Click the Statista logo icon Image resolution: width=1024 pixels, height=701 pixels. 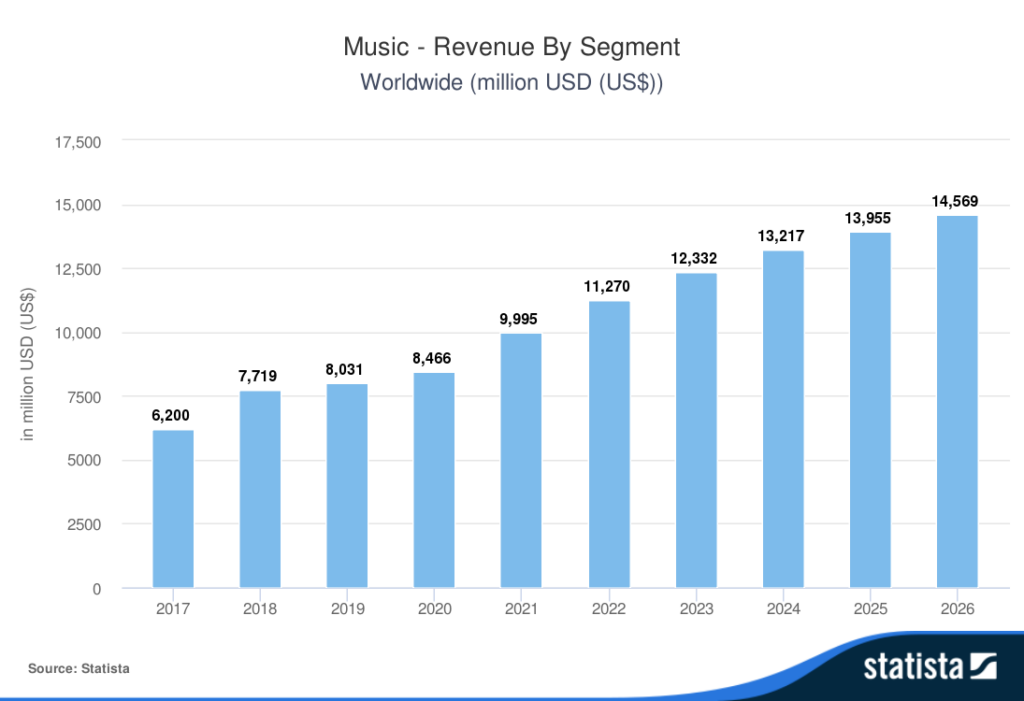pos(983,666)
